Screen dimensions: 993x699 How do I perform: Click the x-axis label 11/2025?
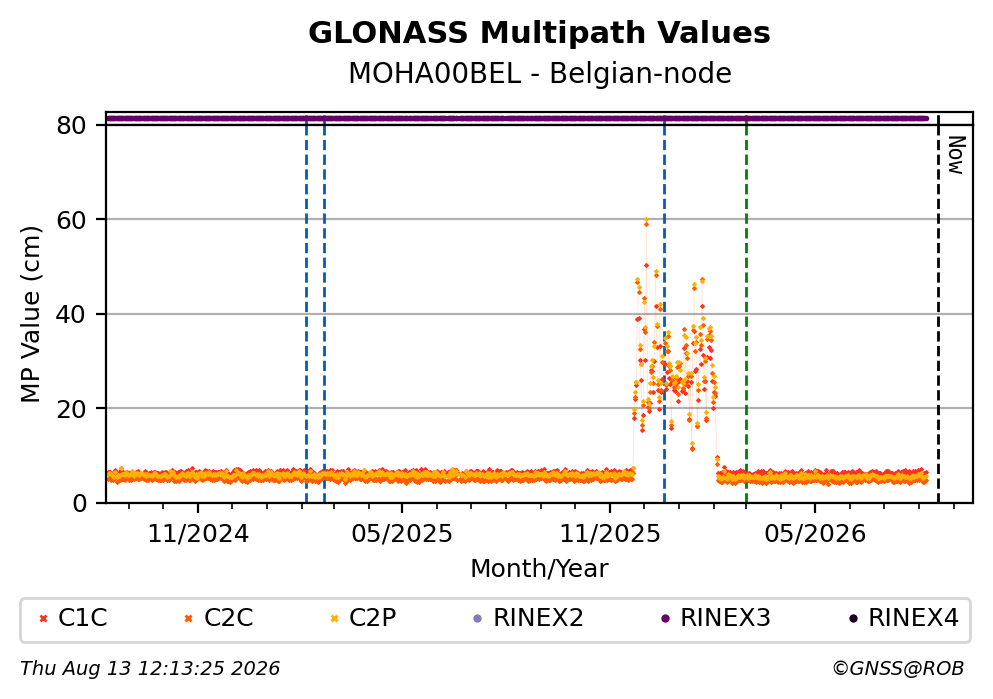[610, 534]
